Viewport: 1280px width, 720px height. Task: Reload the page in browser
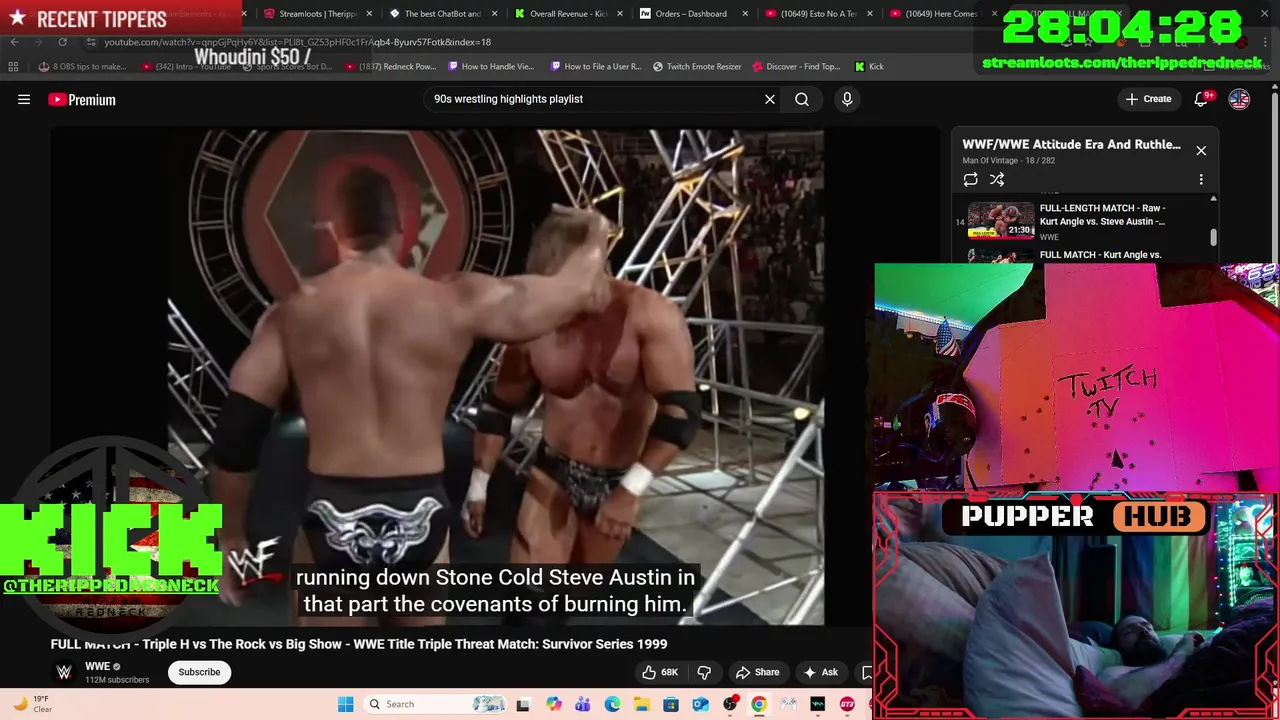(63, 42)
